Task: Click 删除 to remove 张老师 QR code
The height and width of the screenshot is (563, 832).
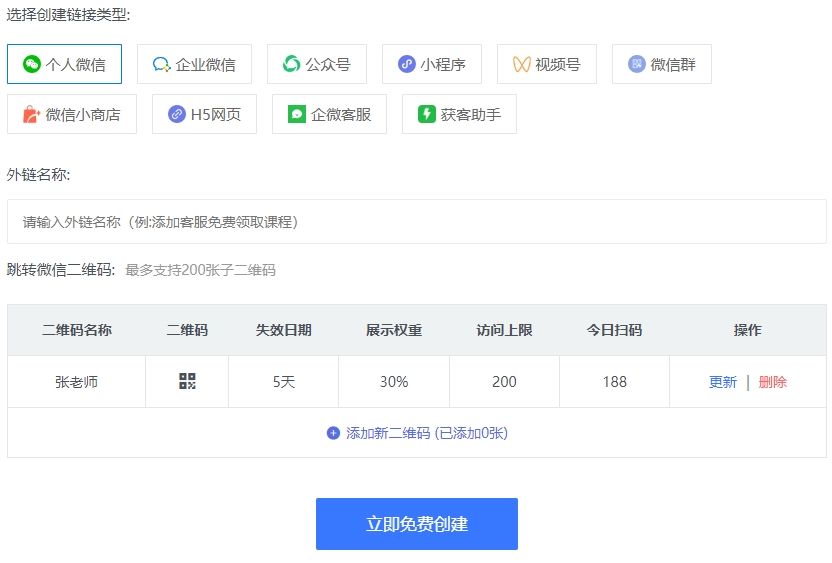Action: point(773,382)
